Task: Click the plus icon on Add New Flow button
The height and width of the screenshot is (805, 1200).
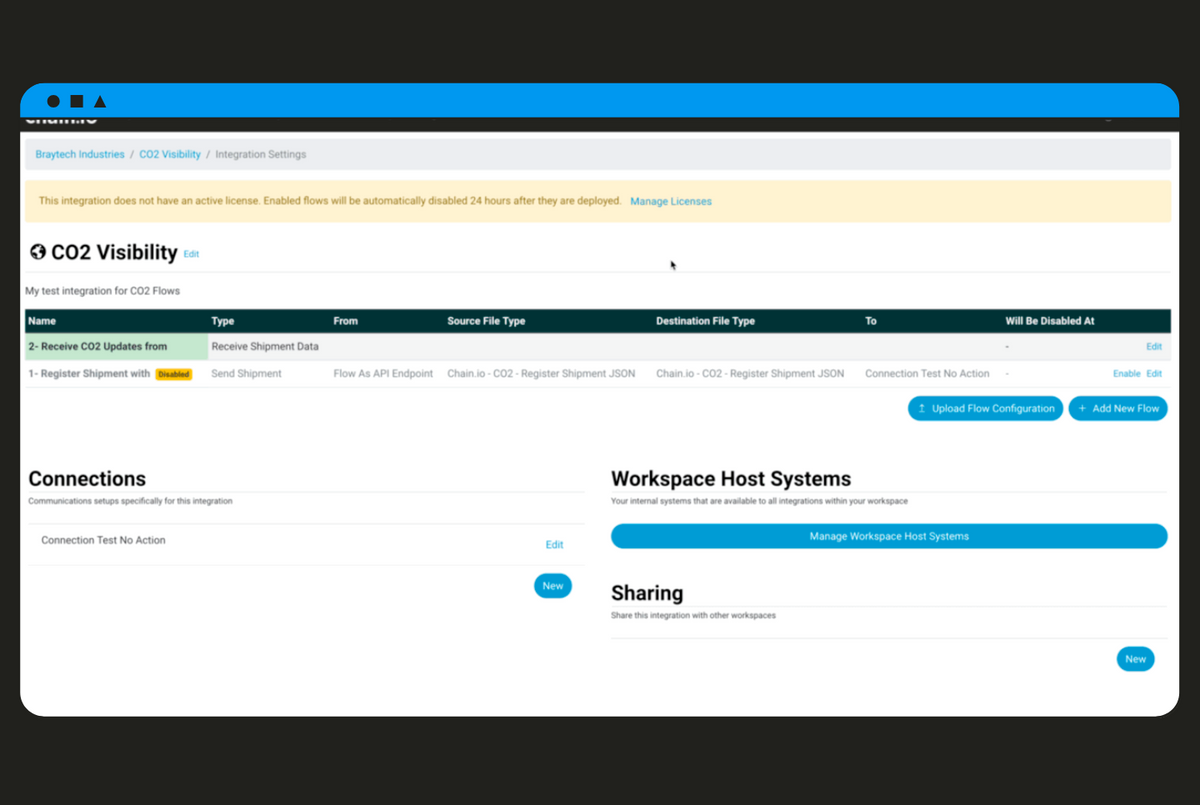Action: coord(1082,408)
